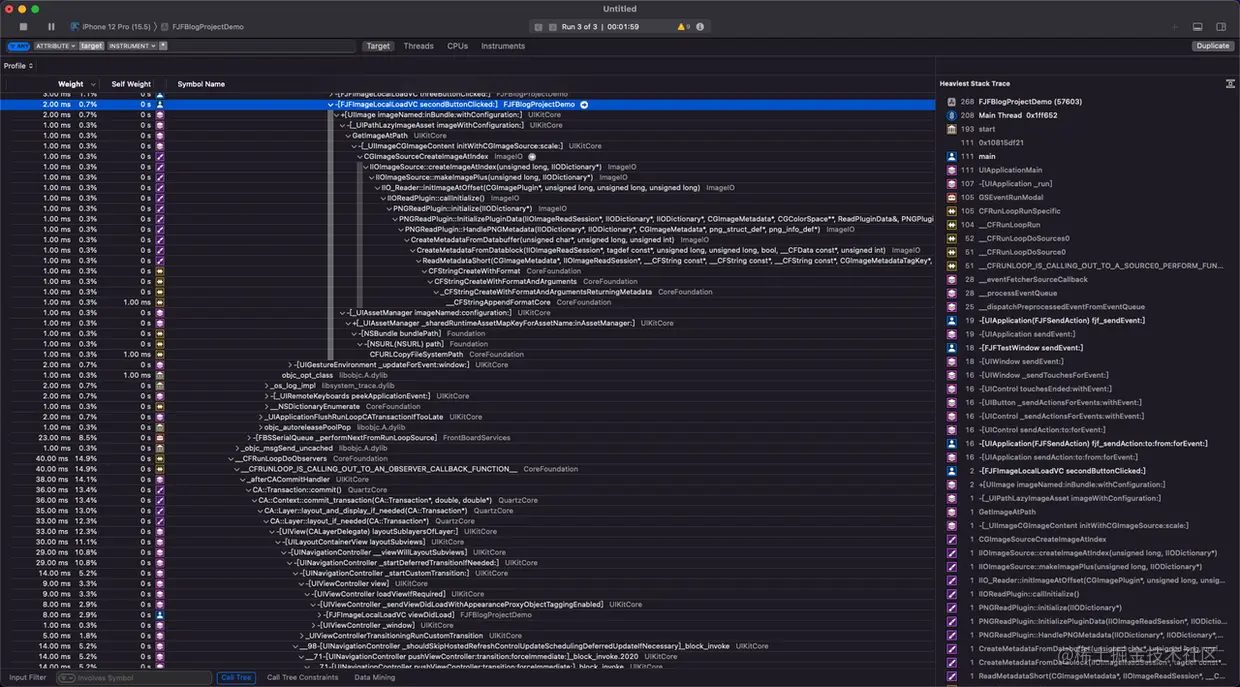Toggle the ANY filter pill

(19, 46)
